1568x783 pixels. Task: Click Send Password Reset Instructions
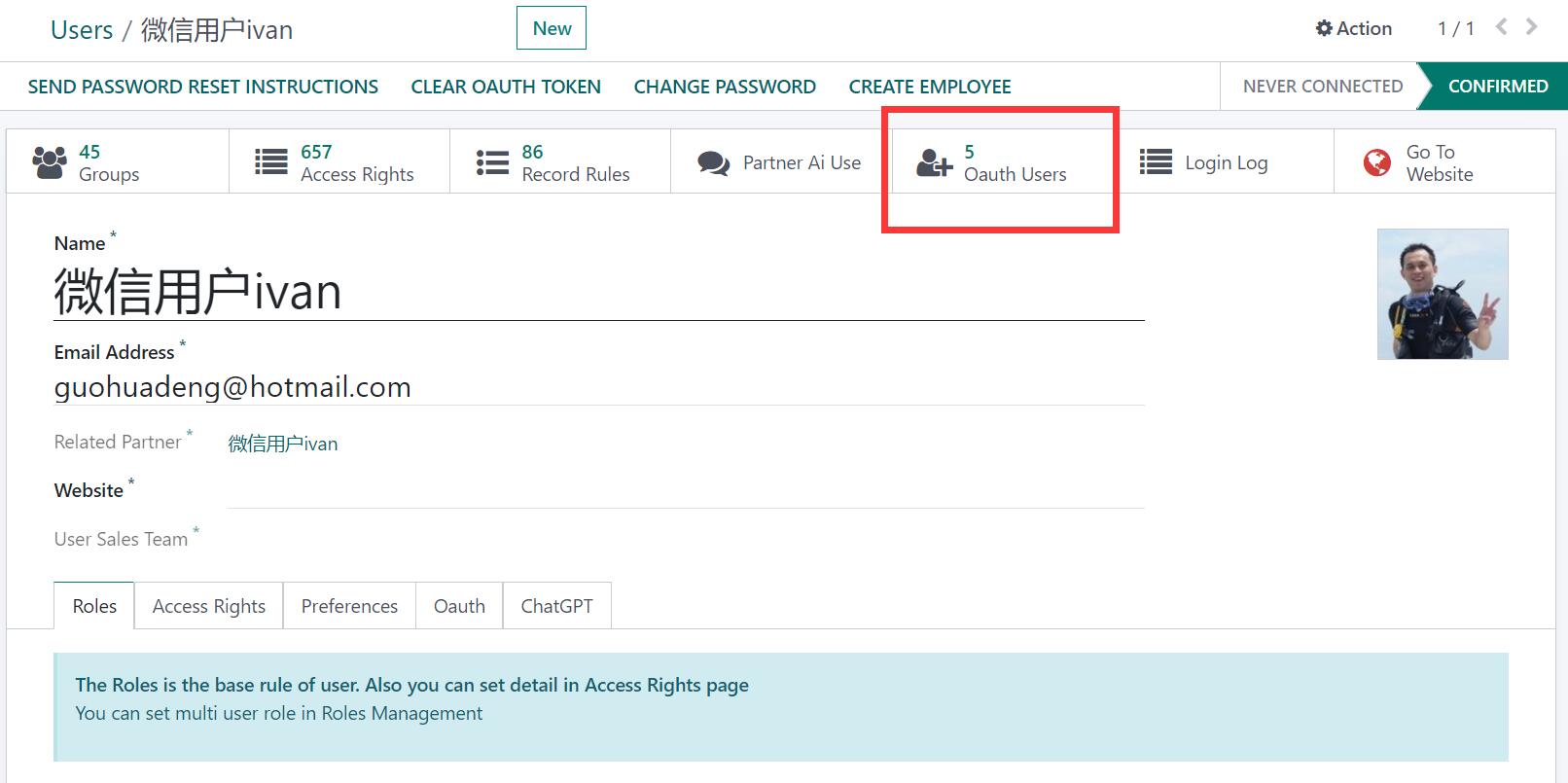click(203, 87)
